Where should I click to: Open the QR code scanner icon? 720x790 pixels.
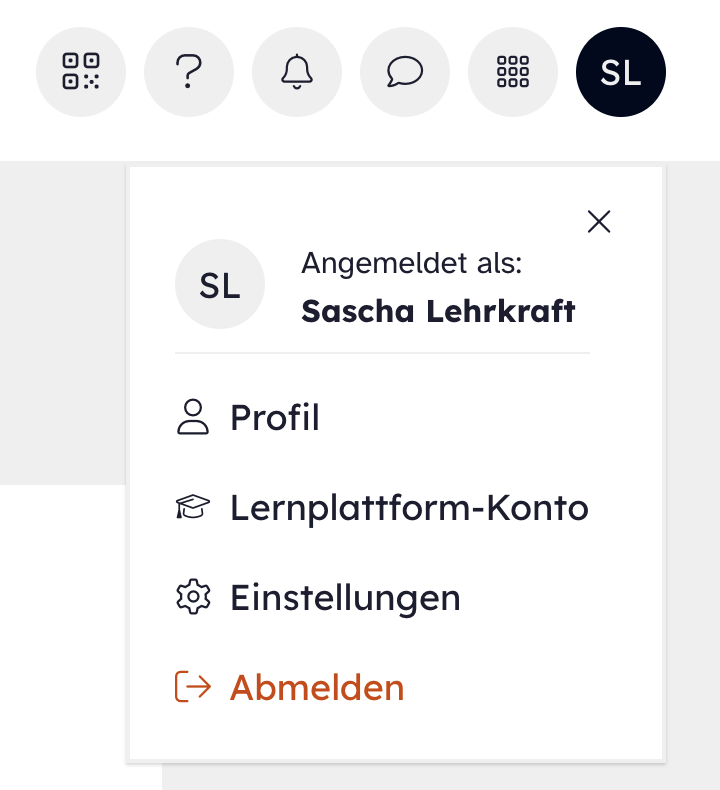click(x=81, y=72)
